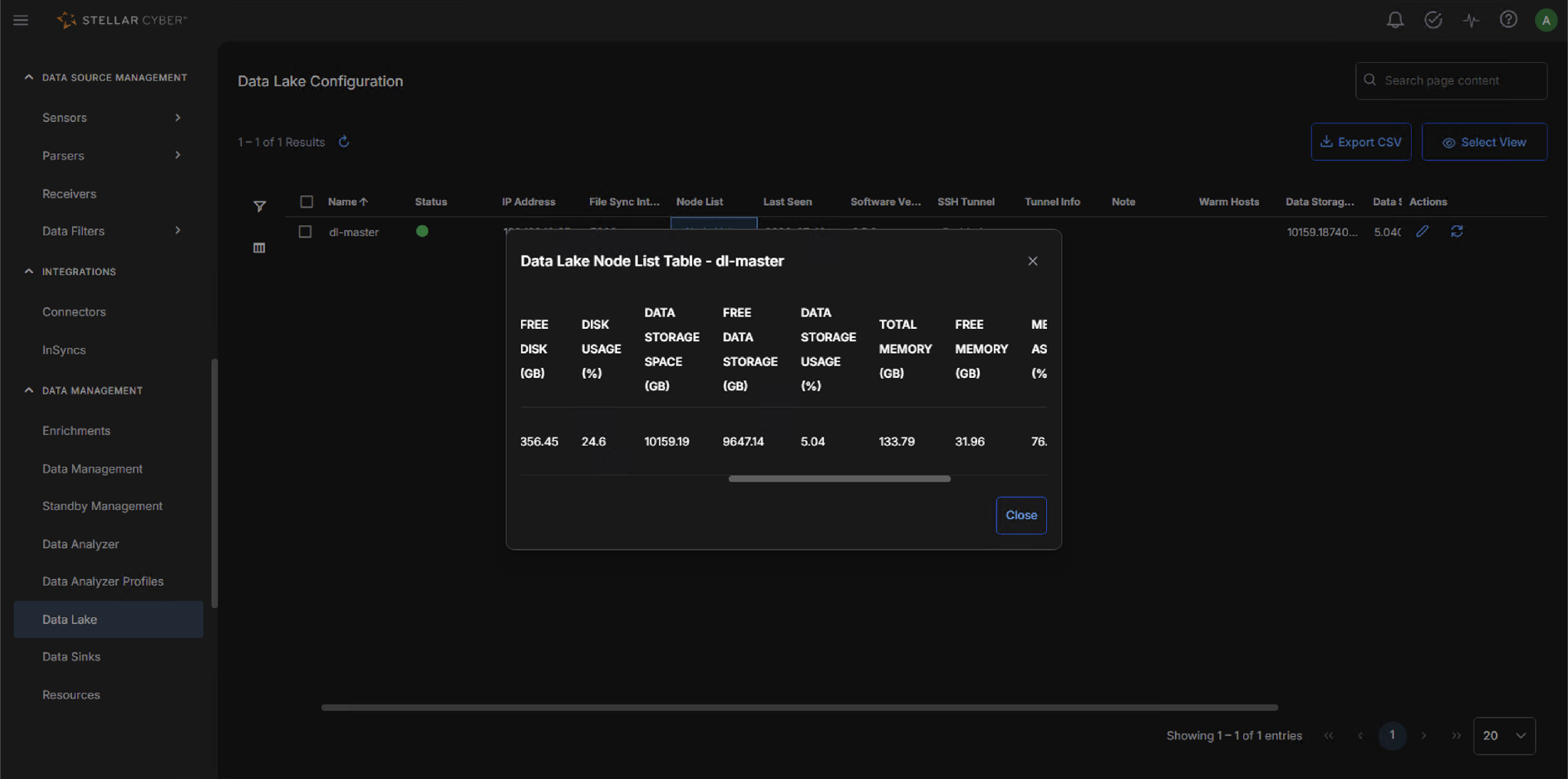Go to Enrichments page
1568x779 pixels.
click(77, 431)
